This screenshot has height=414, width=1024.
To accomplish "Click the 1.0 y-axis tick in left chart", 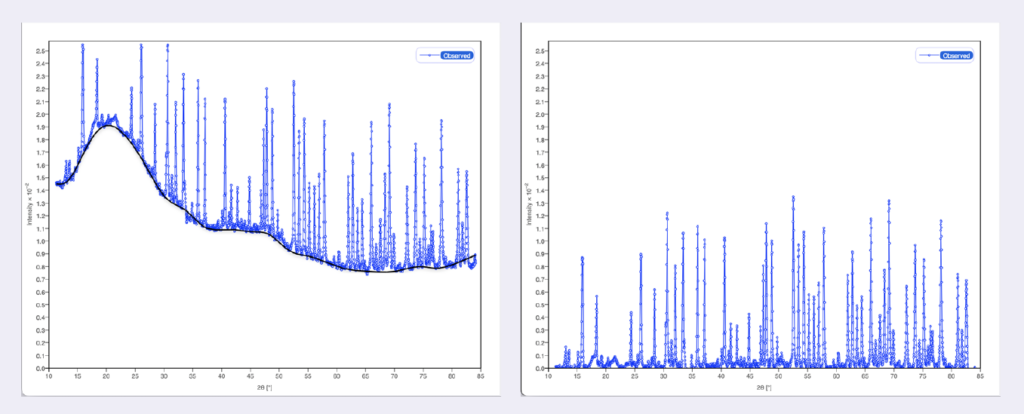I will tap(40, 241).
